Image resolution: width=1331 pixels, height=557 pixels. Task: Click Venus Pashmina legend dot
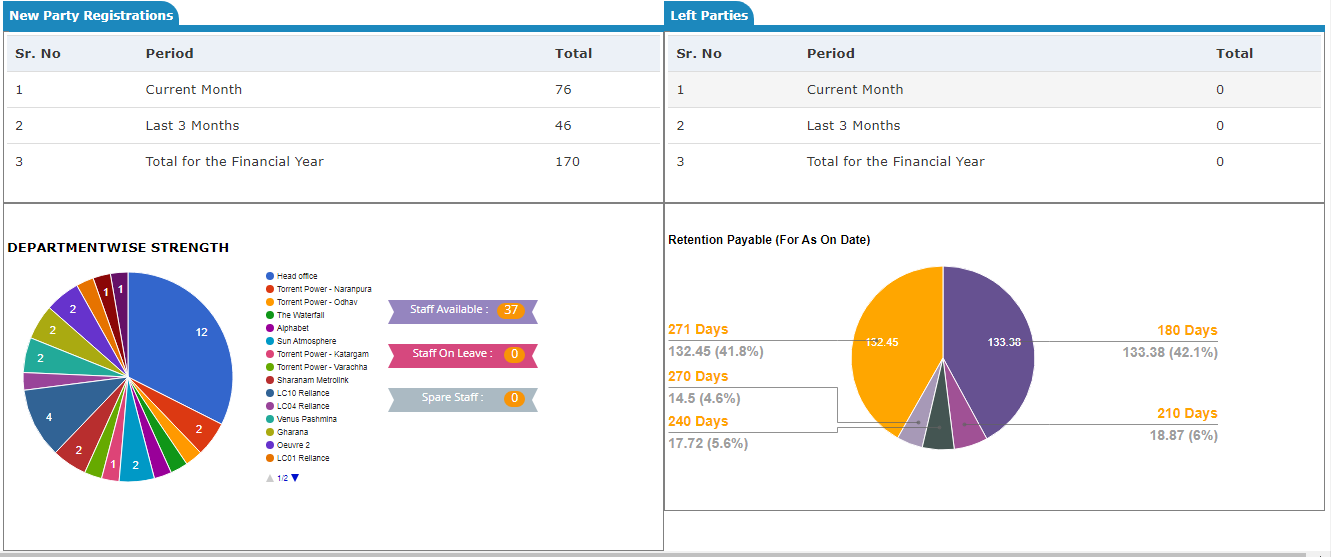click(x=270, y=419)
